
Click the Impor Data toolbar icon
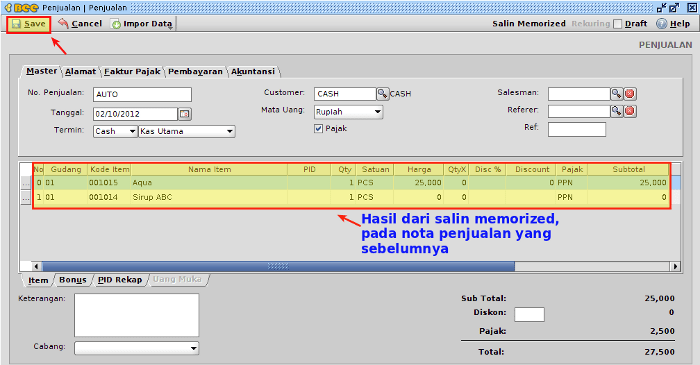[116, 24]
